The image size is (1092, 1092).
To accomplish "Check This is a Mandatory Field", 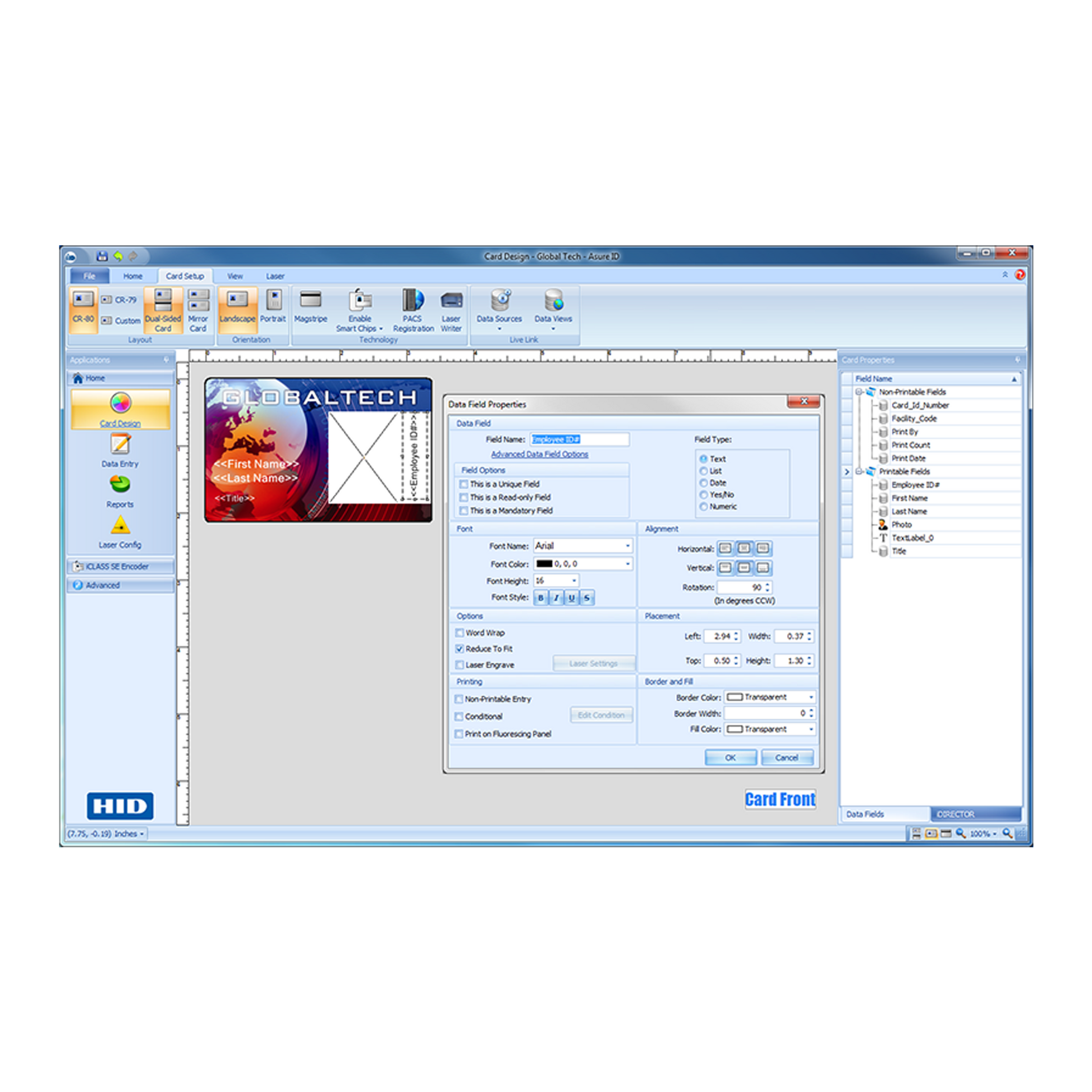I will [464, 511].
